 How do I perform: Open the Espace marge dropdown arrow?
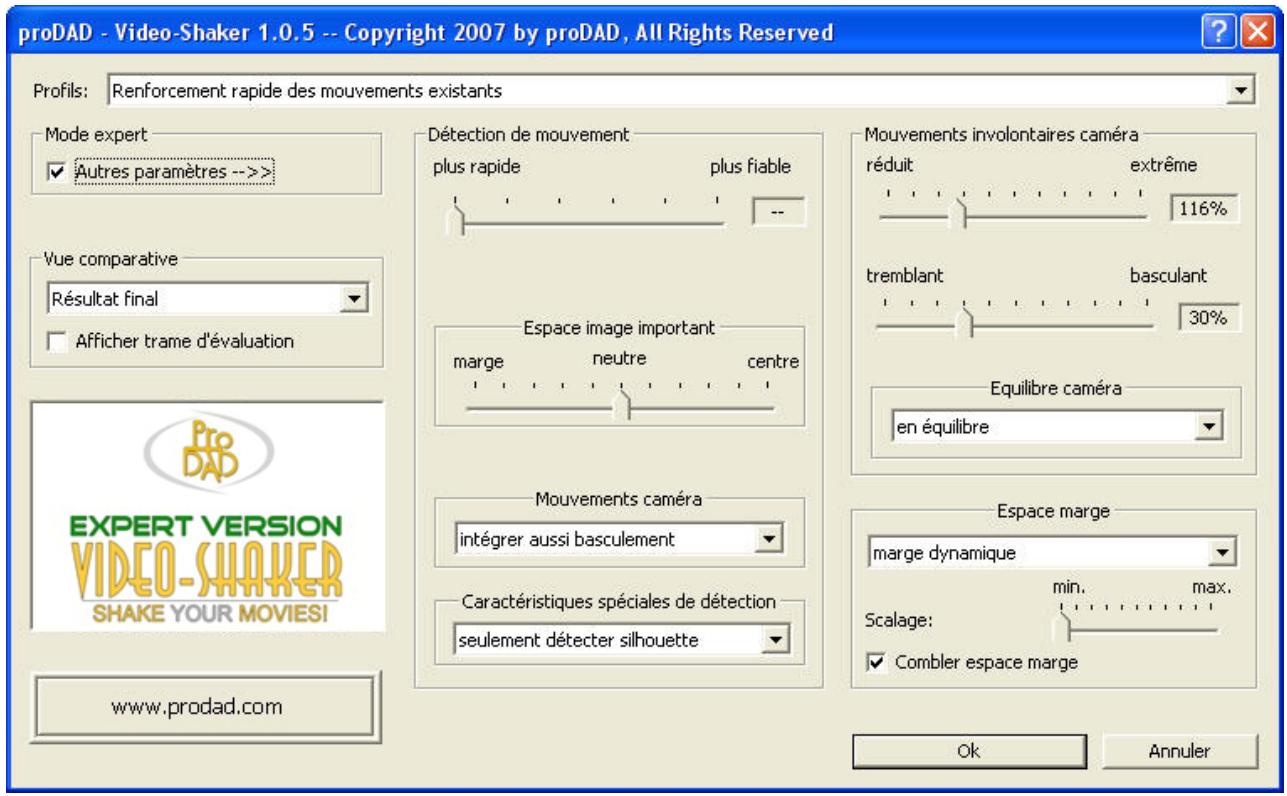(1223, 550)
